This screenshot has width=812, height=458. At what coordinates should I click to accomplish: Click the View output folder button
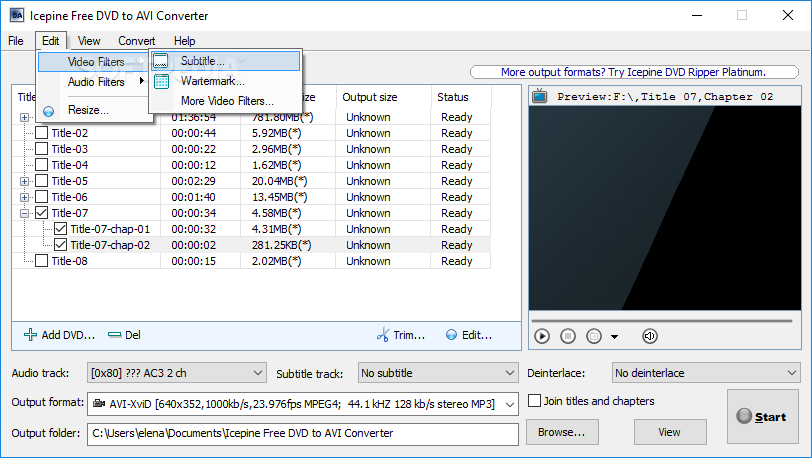click(670, 432)
